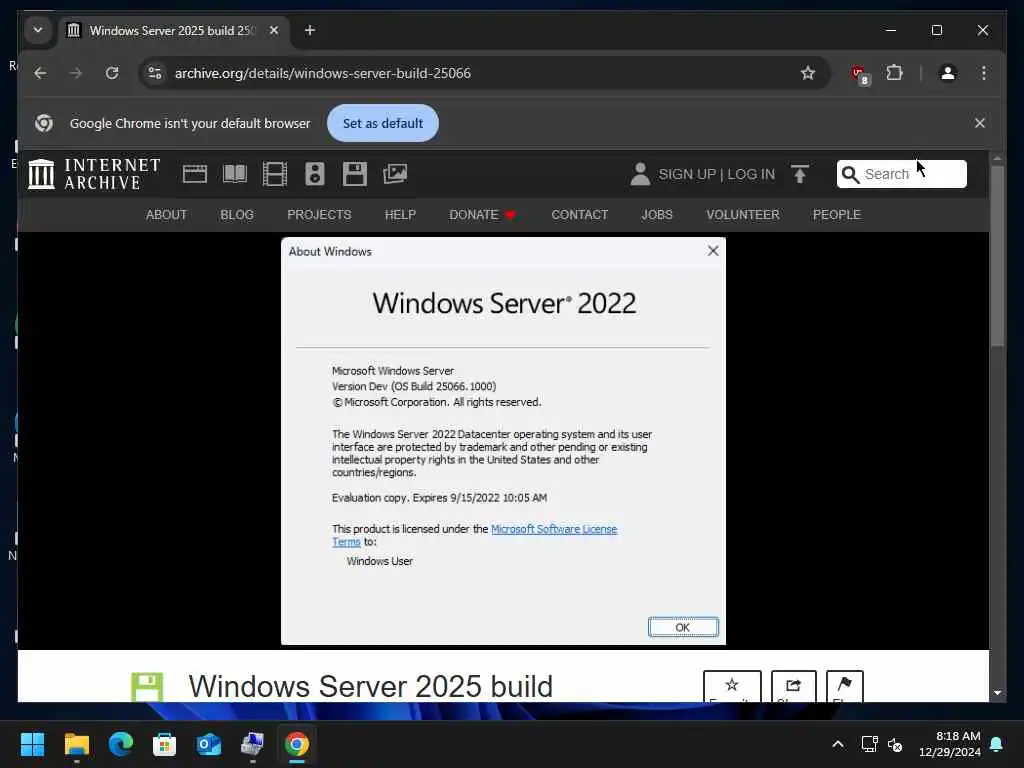The width and height of the screenshot is (1024, 768).
Task: Click the page vertical scrollbar thumb
Action: click(997, 256)
